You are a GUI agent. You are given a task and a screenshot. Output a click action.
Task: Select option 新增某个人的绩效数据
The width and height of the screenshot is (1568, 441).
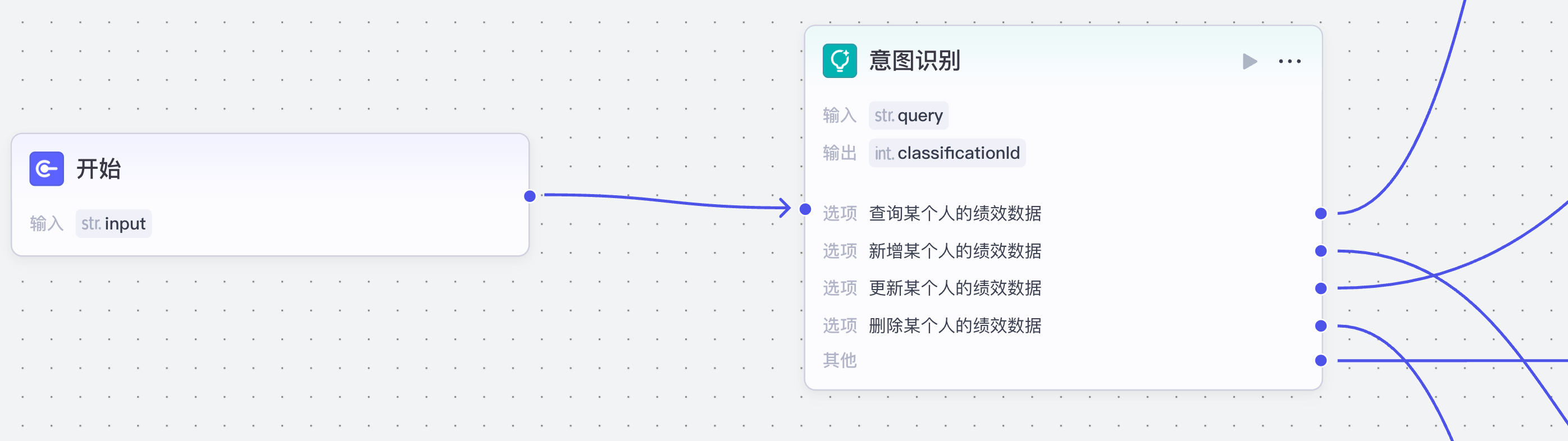pos(954,251)
